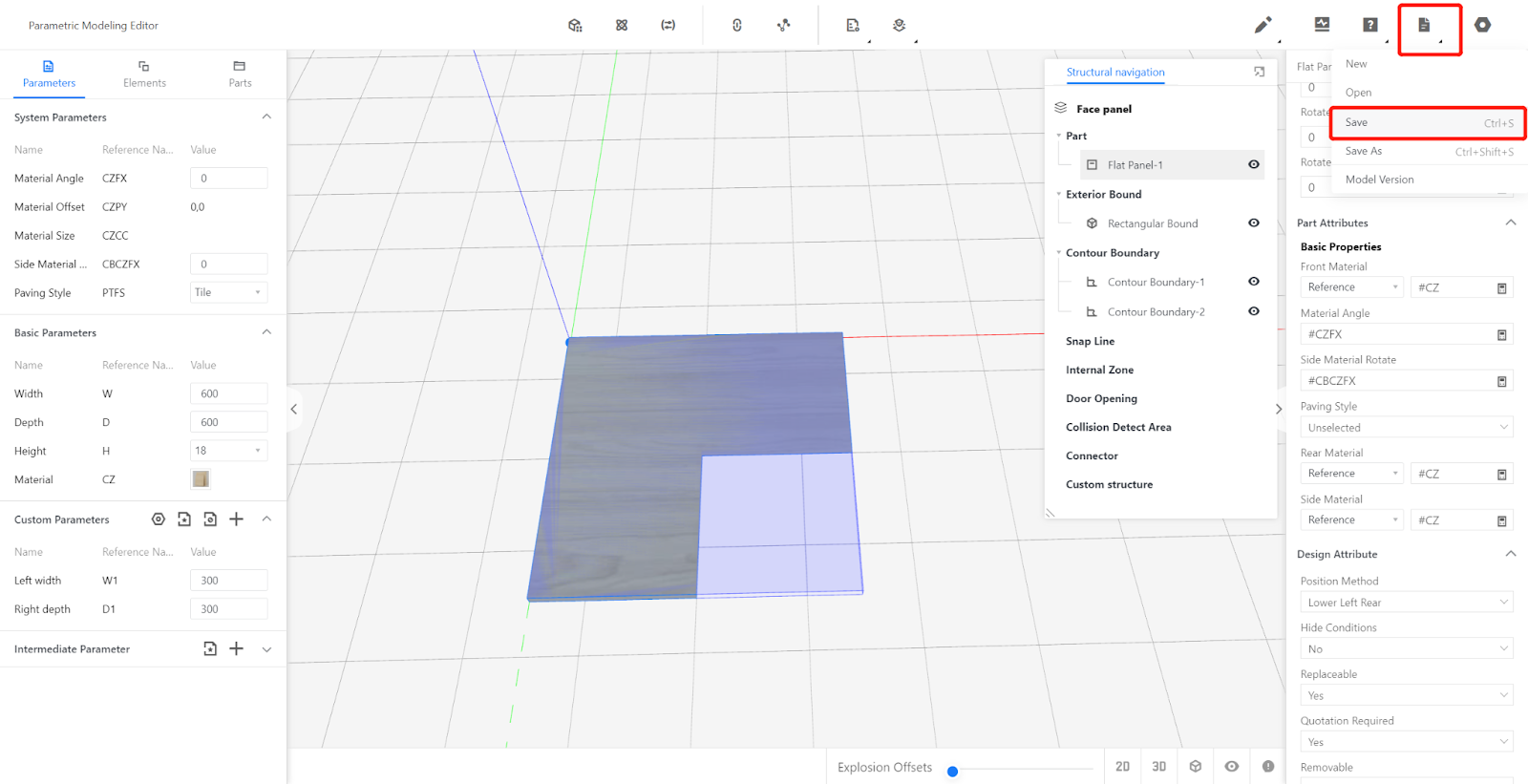The width and height of the screenshot is (1528, 784).
Task: Click the monitor chart icon in toolbar
Action: pyautogui.click(x=1322, y=25)
